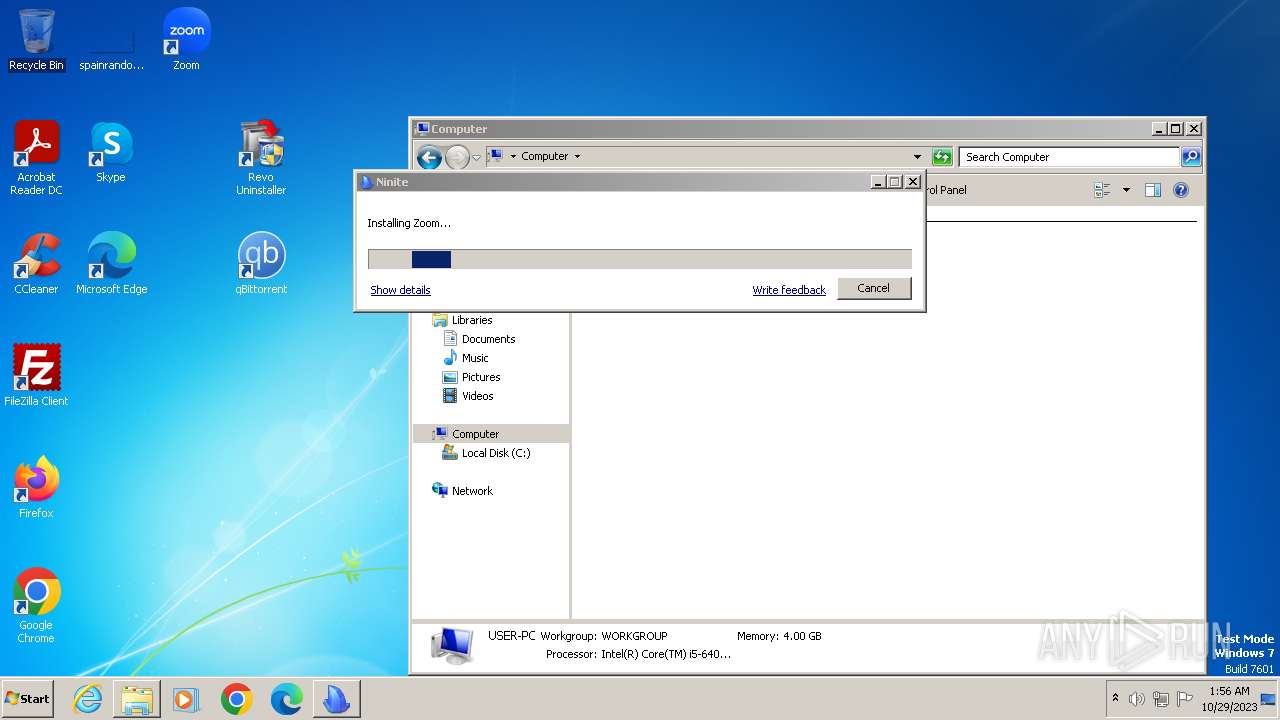Image resolution: width=1280 pixels, height=720 pixels.
Task: Show the desktop via the tray button
Action: pos(1268,699)
